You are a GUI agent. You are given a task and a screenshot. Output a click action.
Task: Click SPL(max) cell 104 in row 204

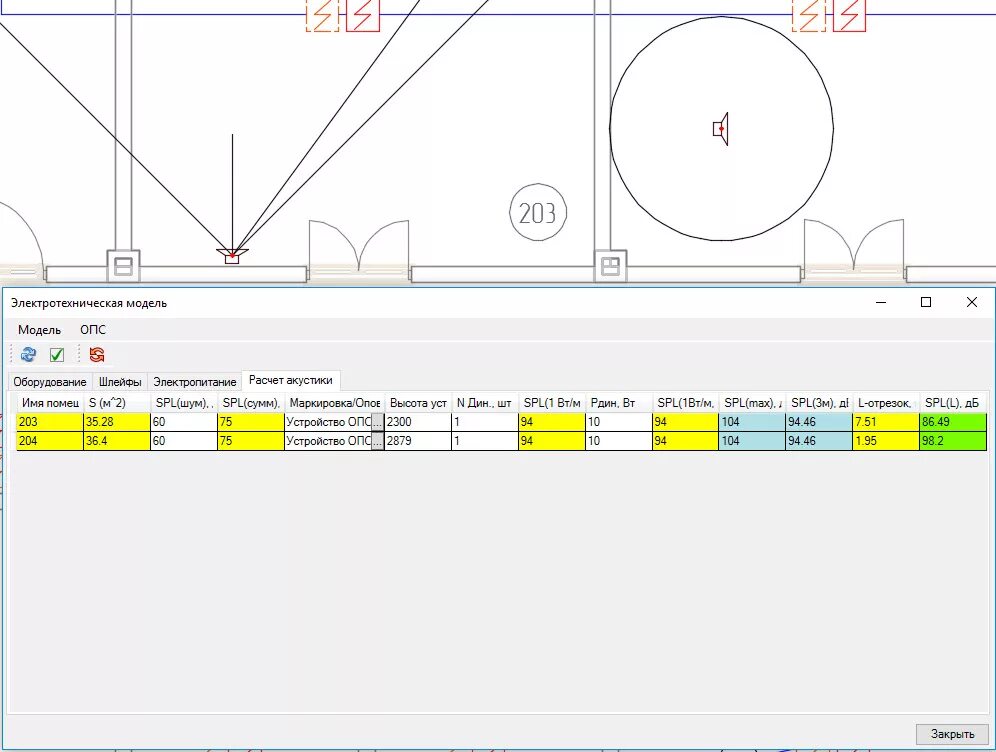click(x=752, y=441)
